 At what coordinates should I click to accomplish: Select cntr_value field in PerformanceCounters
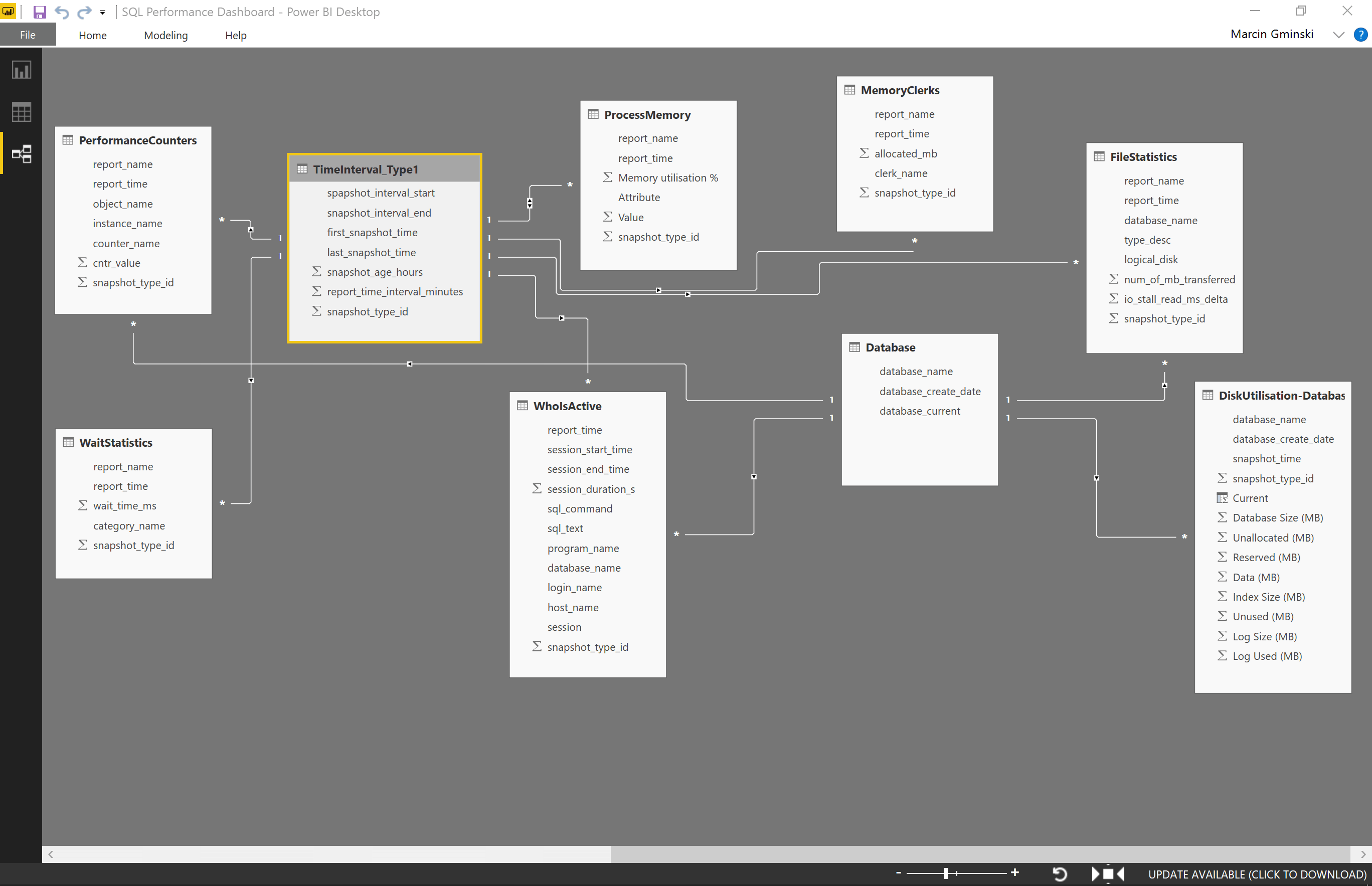click(116, 263)
